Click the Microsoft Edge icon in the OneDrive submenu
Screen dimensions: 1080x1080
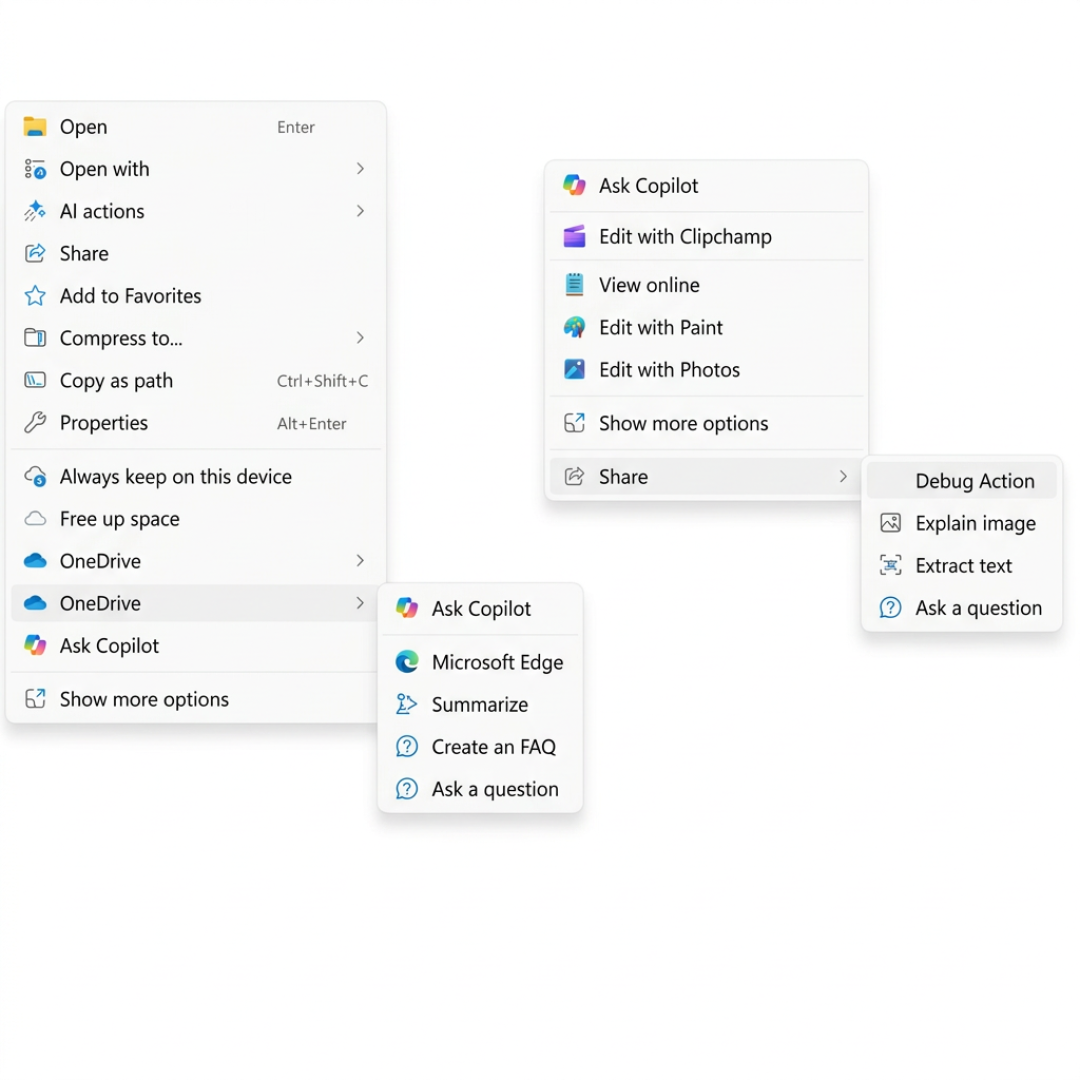[x=407, y=662]
